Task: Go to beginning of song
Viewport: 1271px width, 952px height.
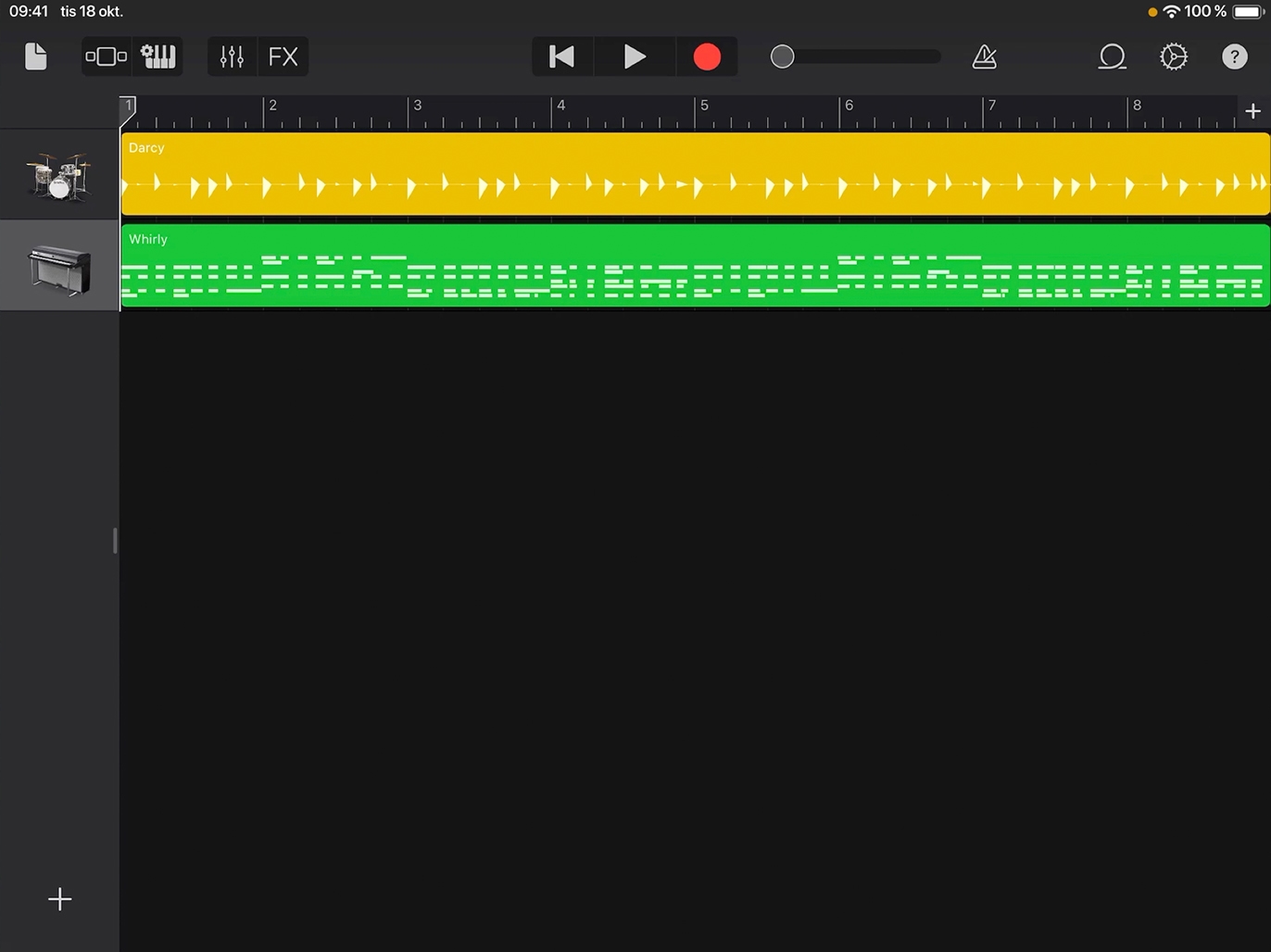Action: pos(561,56)
